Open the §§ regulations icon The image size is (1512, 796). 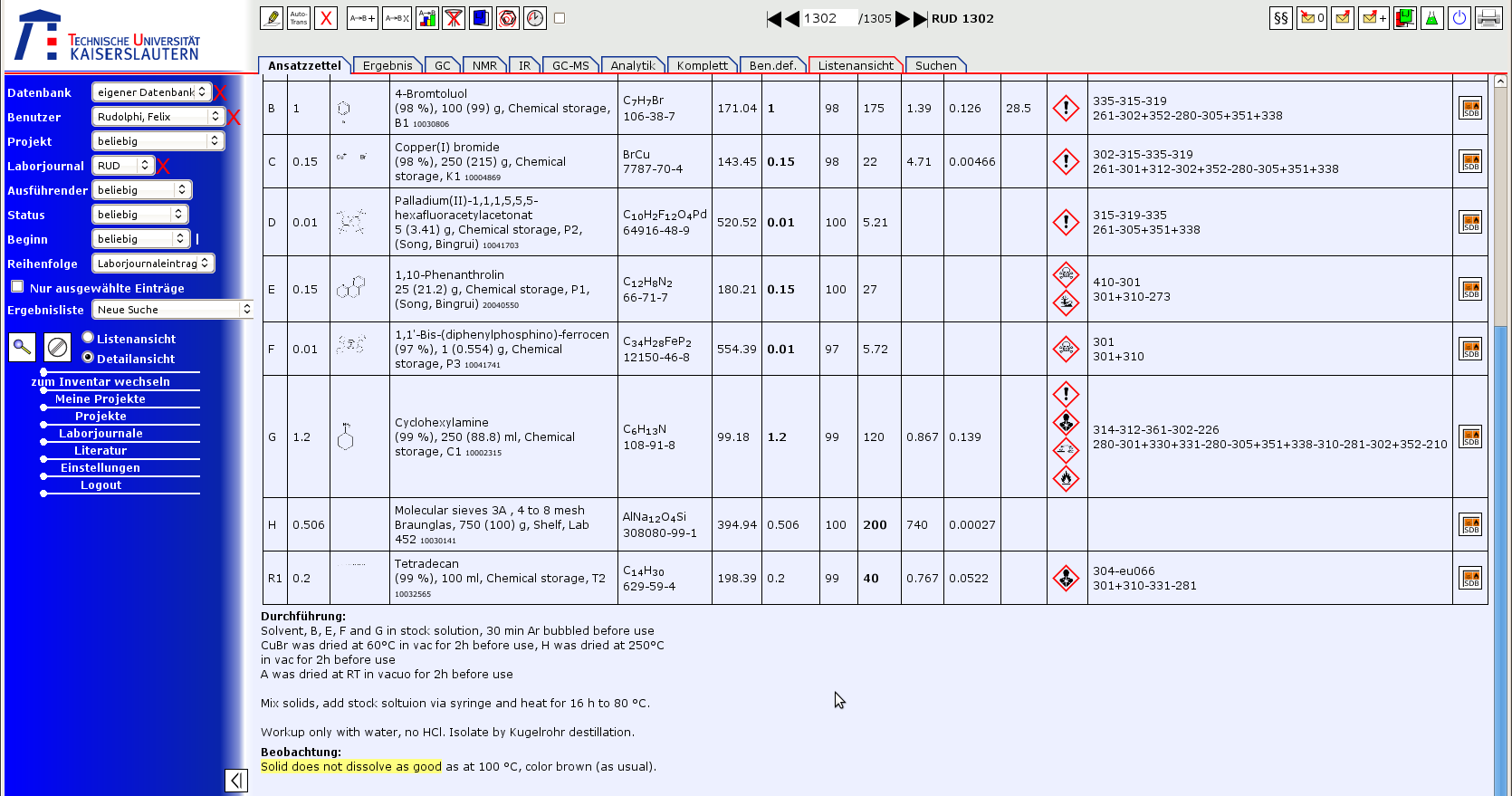point(1280,18)
